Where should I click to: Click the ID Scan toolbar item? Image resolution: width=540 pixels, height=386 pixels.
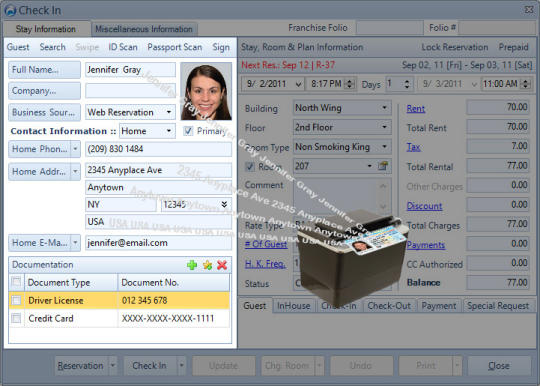pyautogui.click(x=123, y=47)
